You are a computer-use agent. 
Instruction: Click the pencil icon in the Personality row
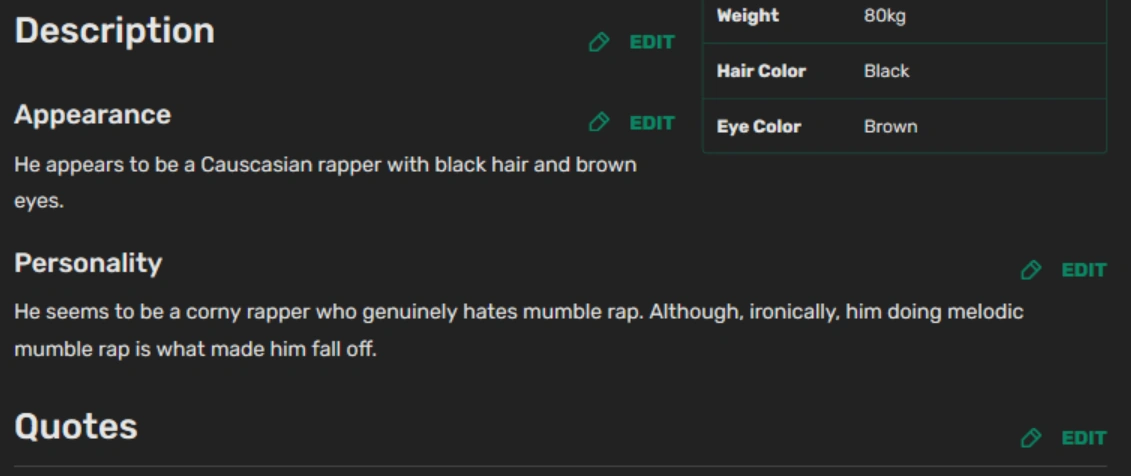pos(1031,270)
